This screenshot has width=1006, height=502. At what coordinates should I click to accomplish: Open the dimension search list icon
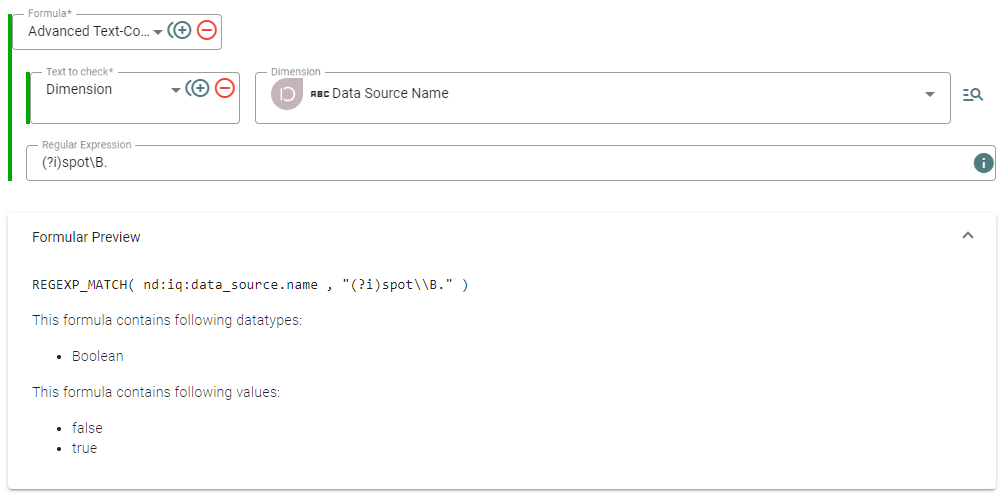pyautogui.click(x=973, y=95)
